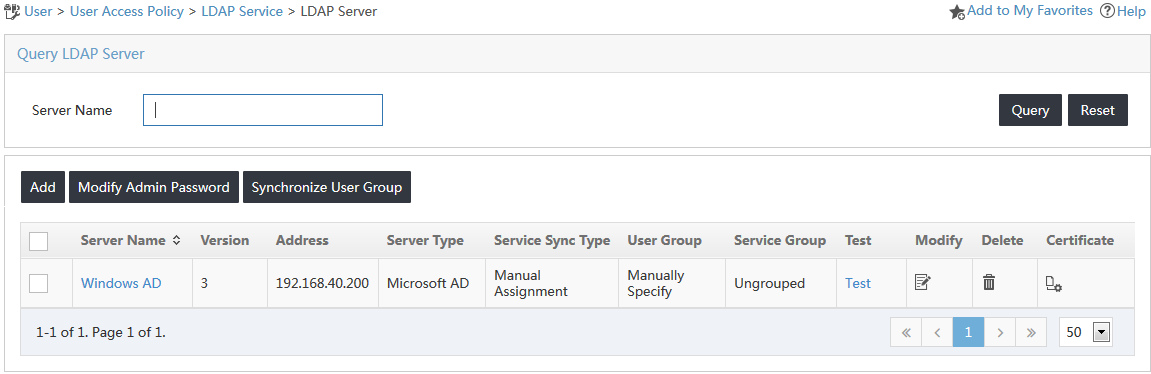Navigate to User Access Policy breadcrumb
The width and height of the screenshot is (1151, 374).
point(126,12)
